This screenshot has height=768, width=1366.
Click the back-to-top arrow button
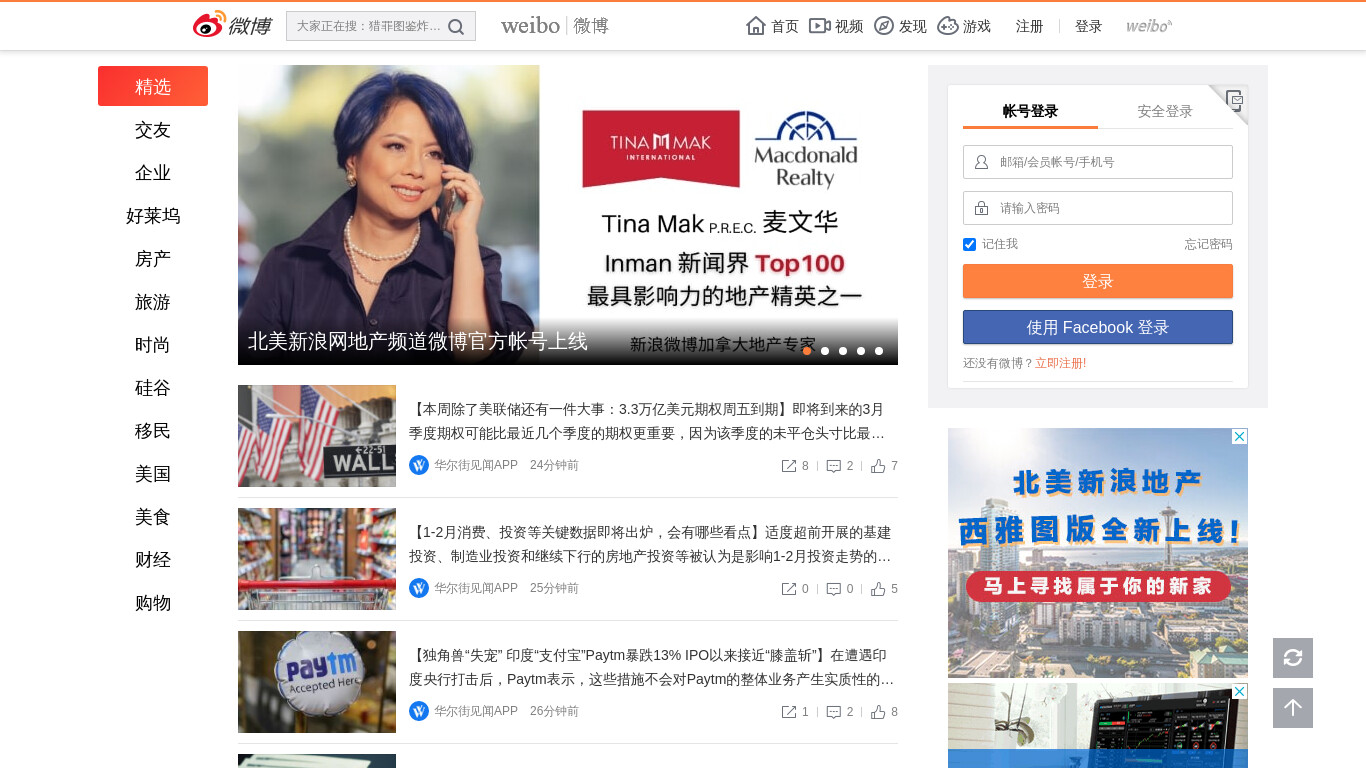tap(1293, 708)
